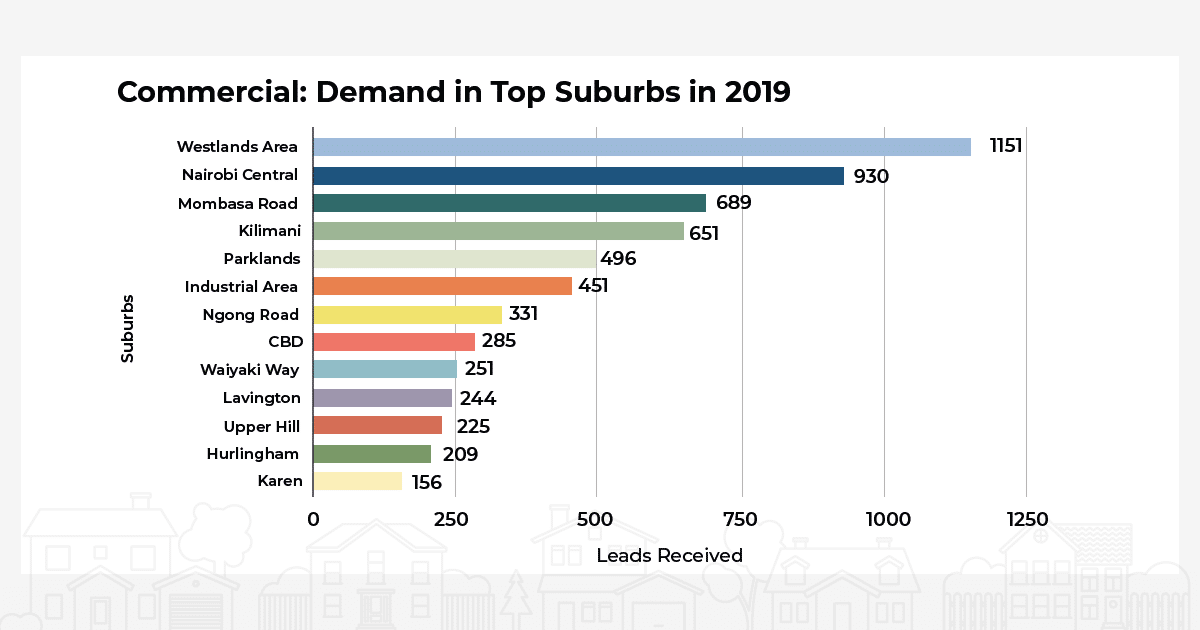The width and height of the screenshot is (1200, 630).
Task: Click the Kilimani sage green bar
Action: coord(498,231)
